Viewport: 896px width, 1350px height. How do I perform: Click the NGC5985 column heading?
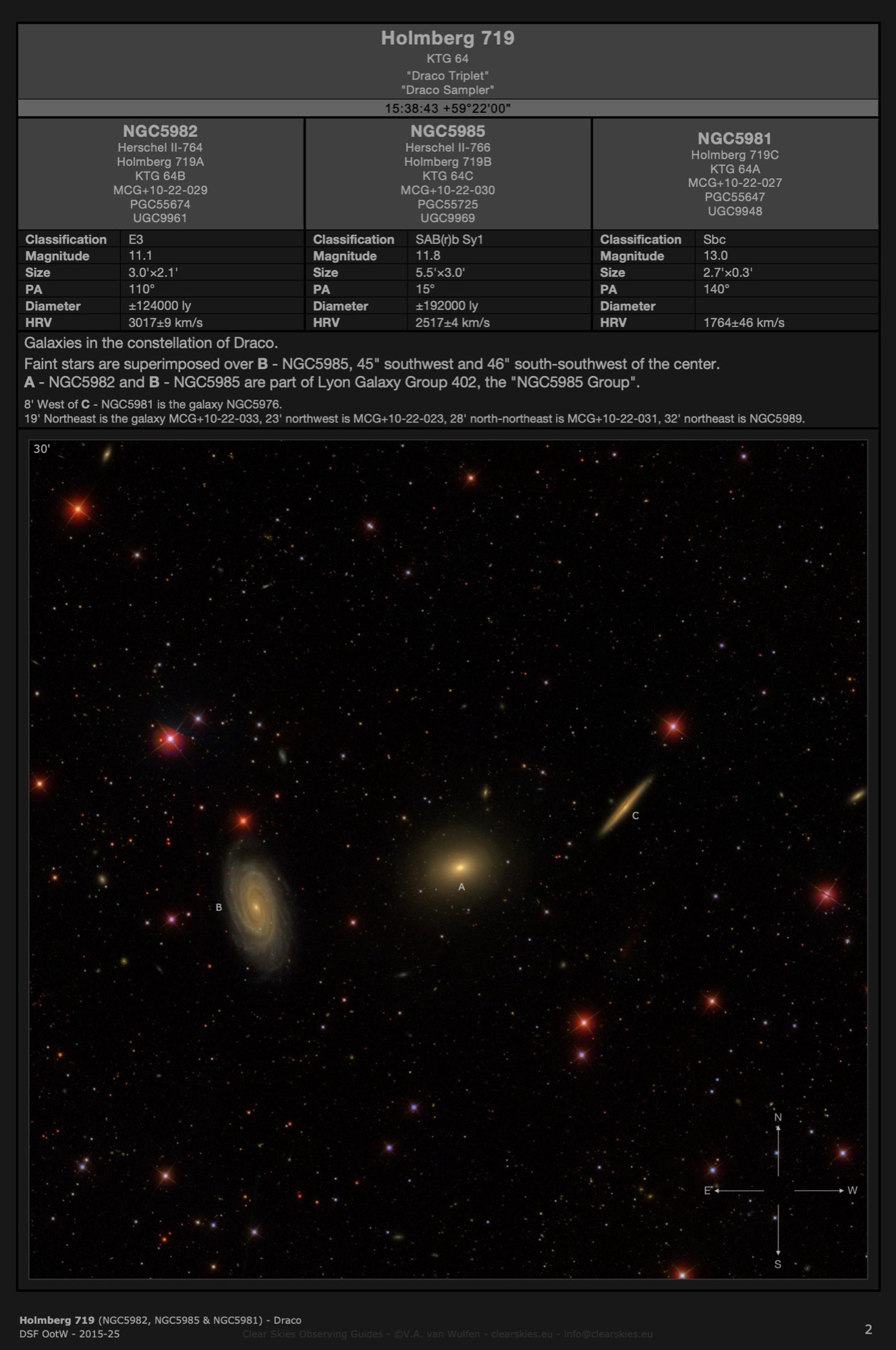click(x=447, y=131)
